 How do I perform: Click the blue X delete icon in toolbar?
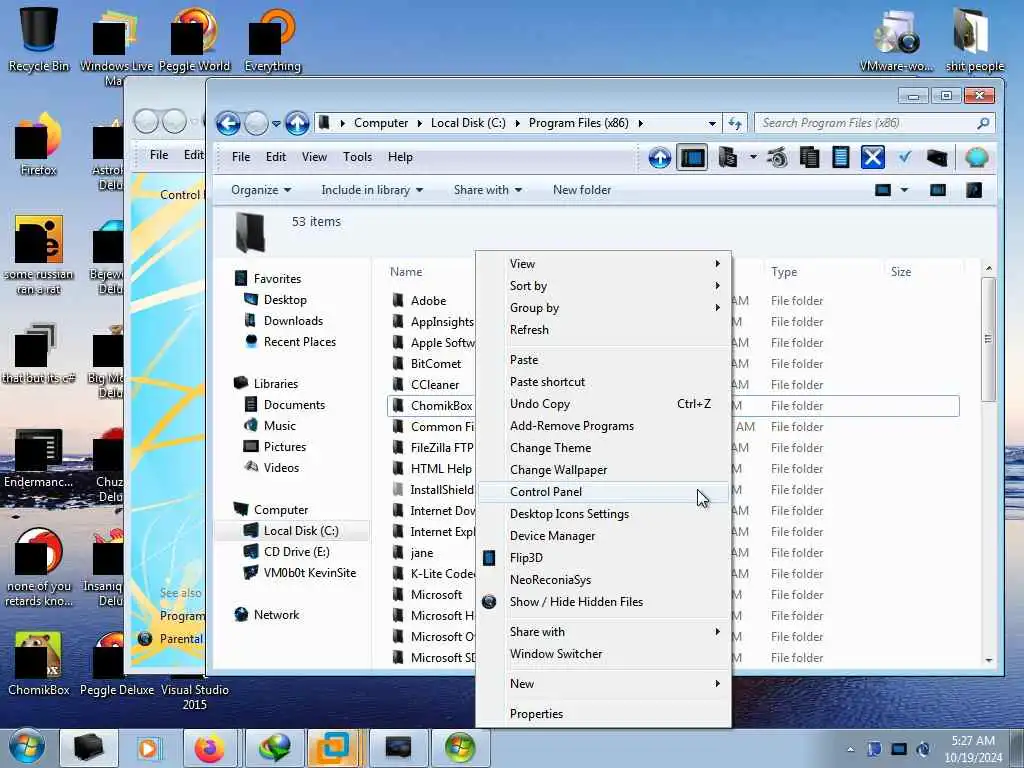872,157
